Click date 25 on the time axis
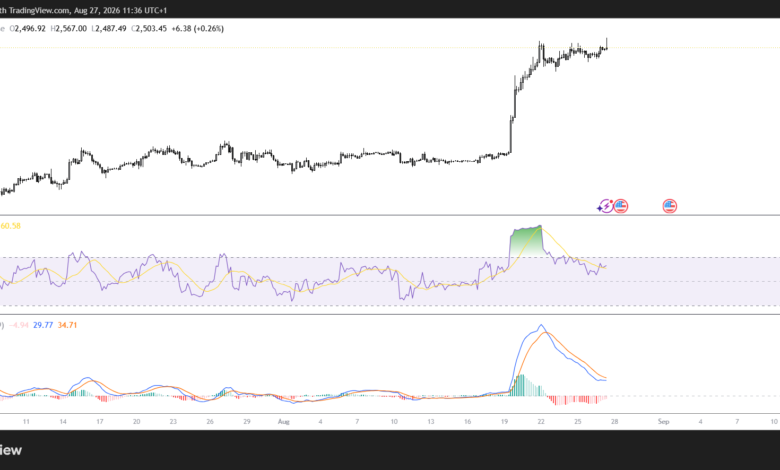 coord(578,422)
